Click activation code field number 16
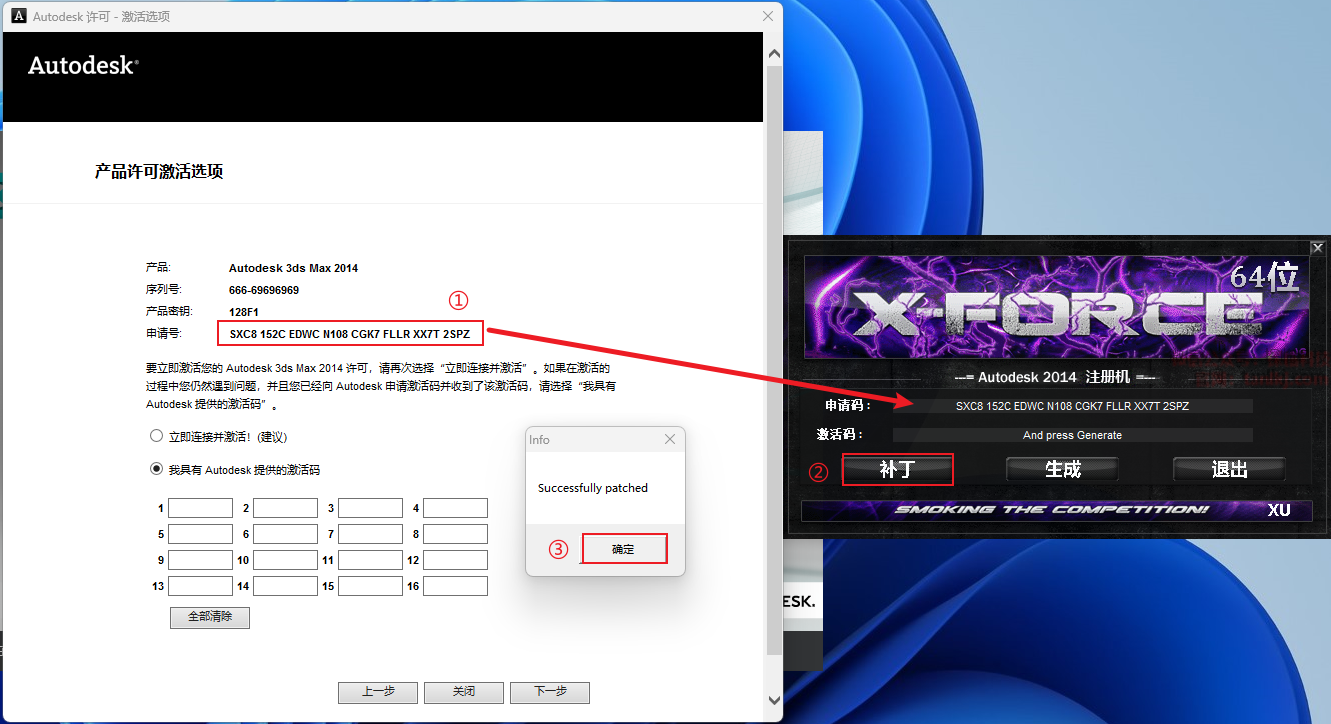Viewport: 1331px width, 724px height. [455, 586]
